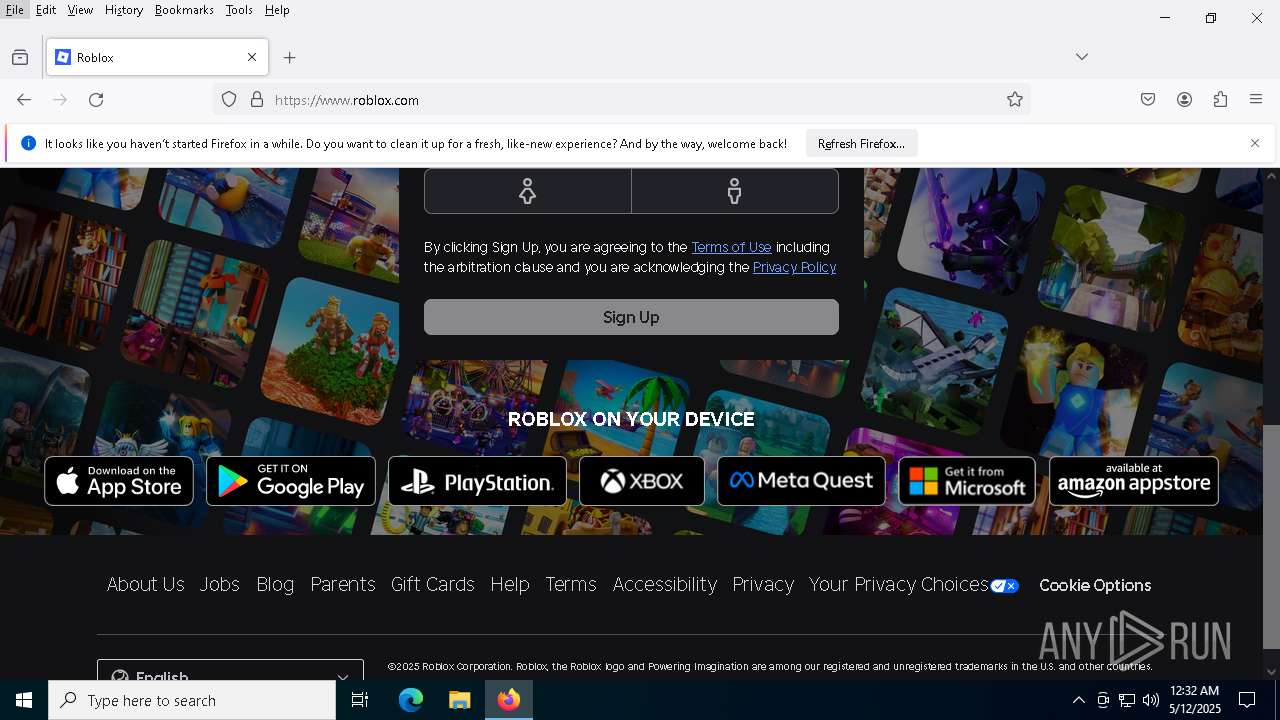Open the Help footer link
1280x720 pixels.
[x=510, y=585]
